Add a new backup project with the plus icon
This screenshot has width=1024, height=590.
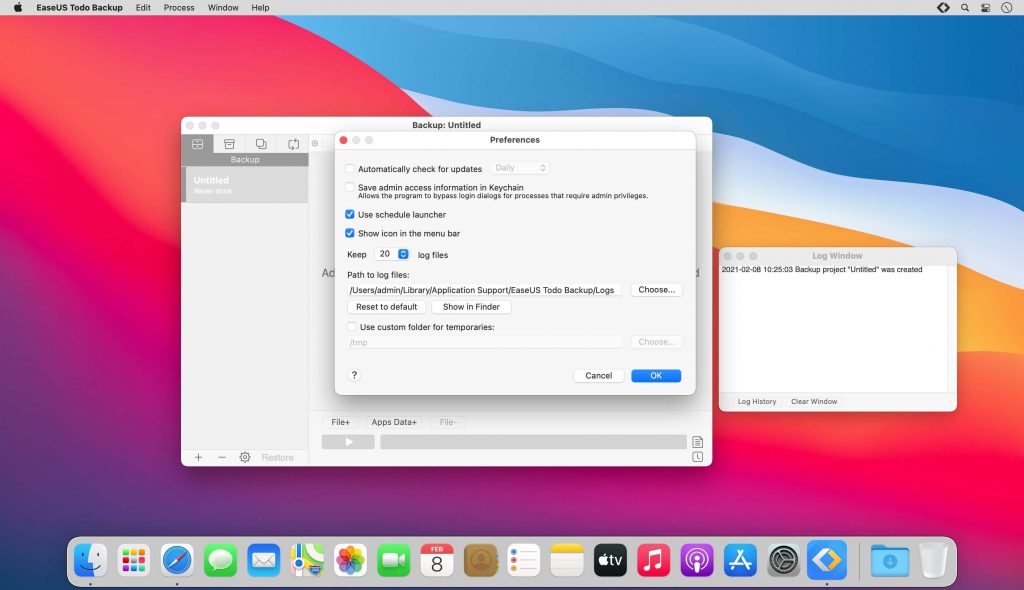point(198,457)
